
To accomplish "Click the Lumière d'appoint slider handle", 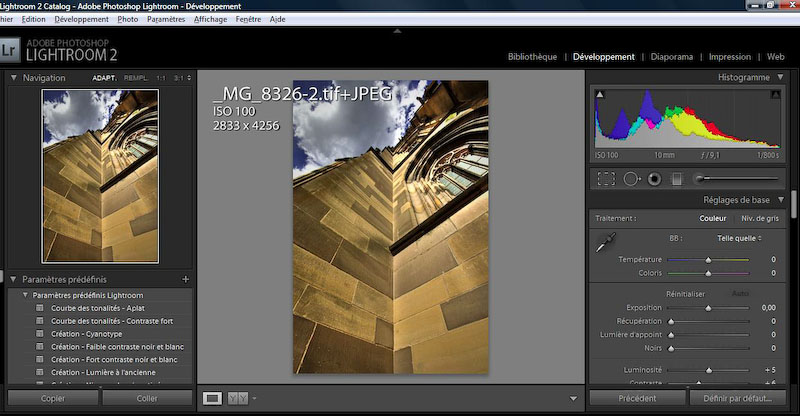I will click(671, 335).
